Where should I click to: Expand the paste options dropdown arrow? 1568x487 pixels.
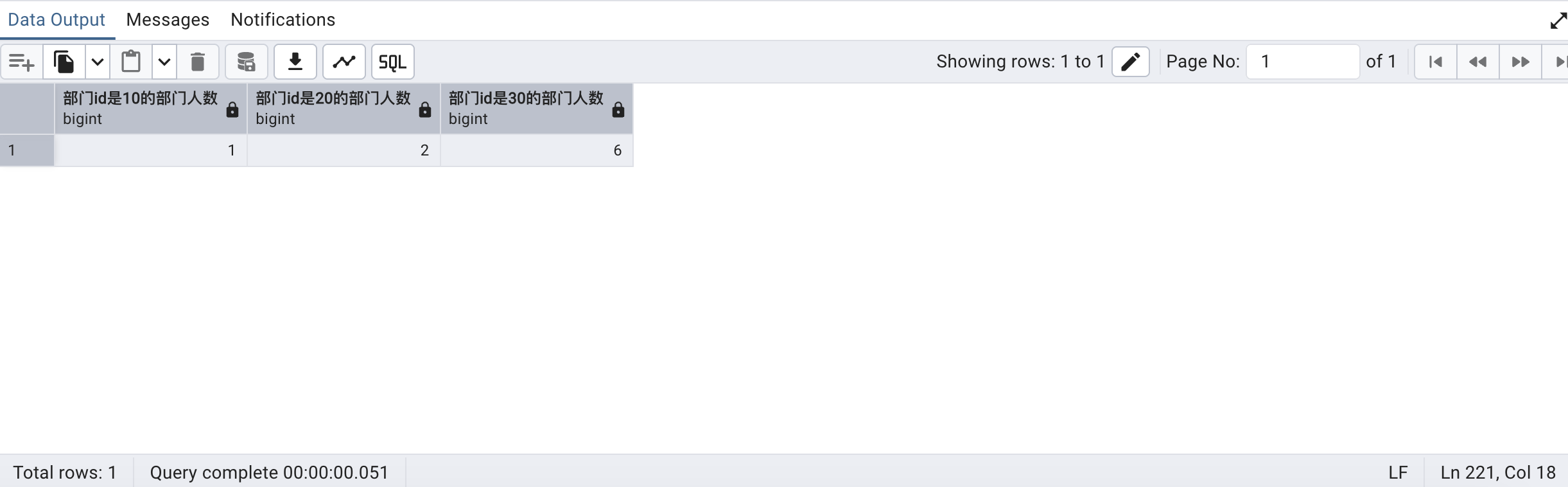(164, 62)
